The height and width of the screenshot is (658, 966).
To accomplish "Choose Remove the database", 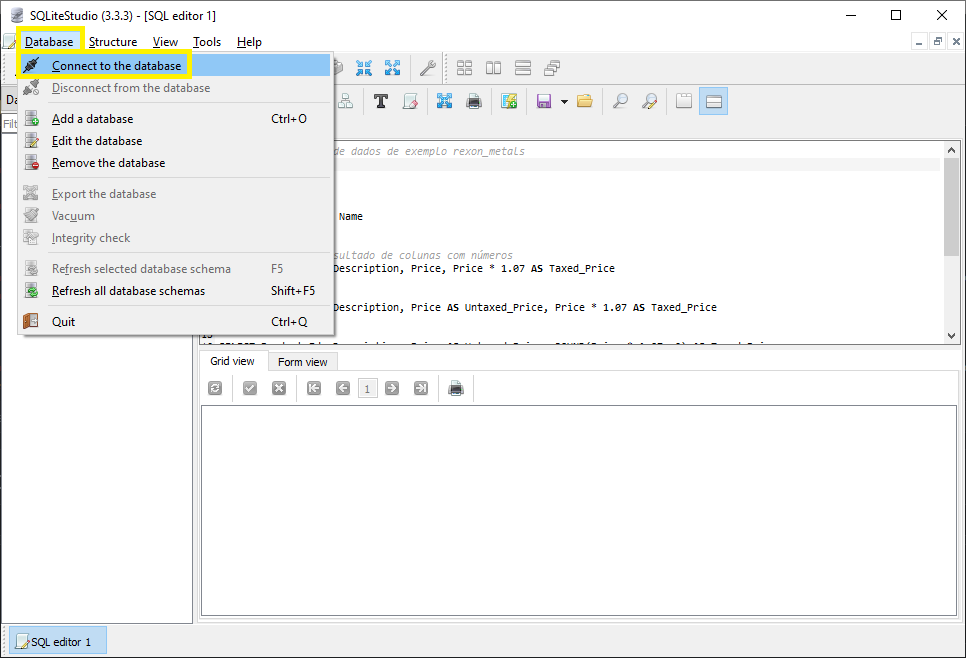I will click(x=176, y=163).
